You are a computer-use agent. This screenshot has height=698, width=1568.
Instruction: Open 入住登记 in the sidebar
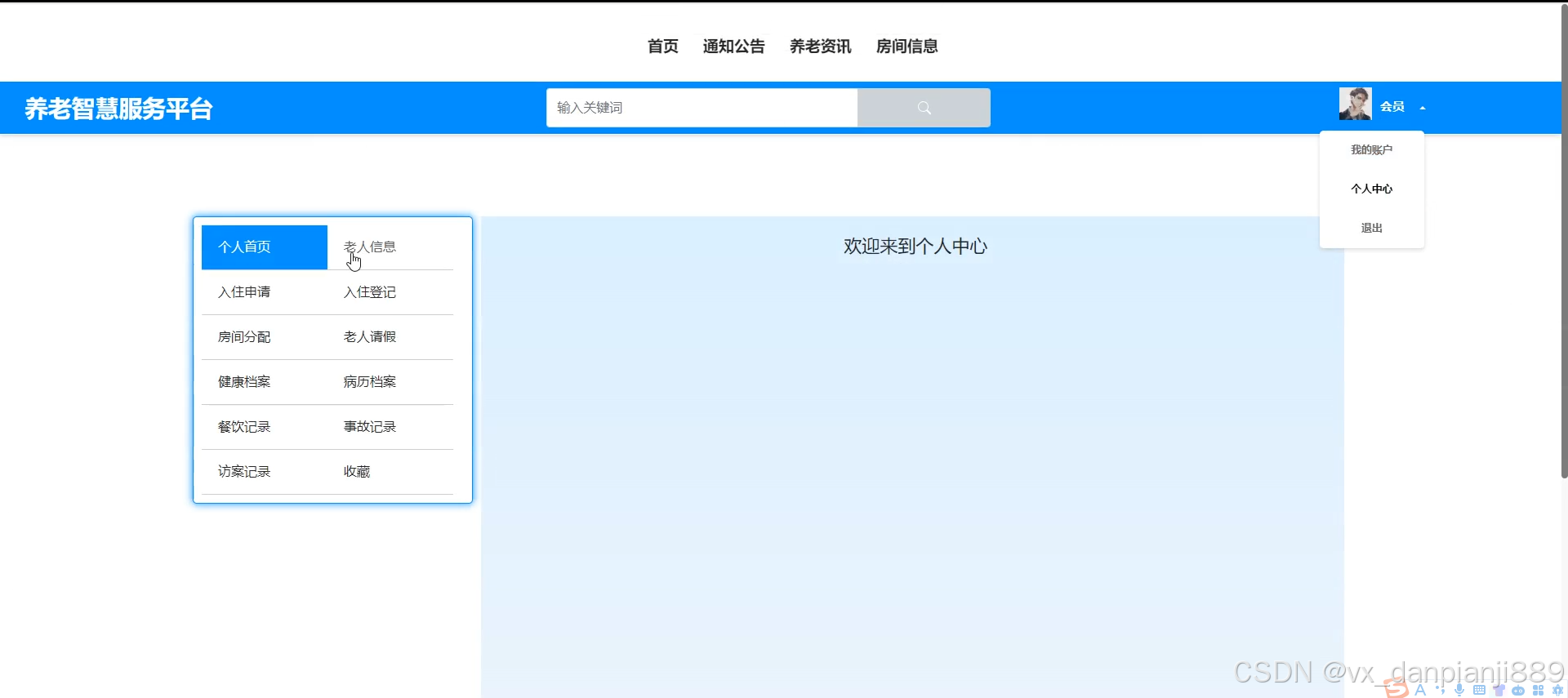[x=390, y=291]
